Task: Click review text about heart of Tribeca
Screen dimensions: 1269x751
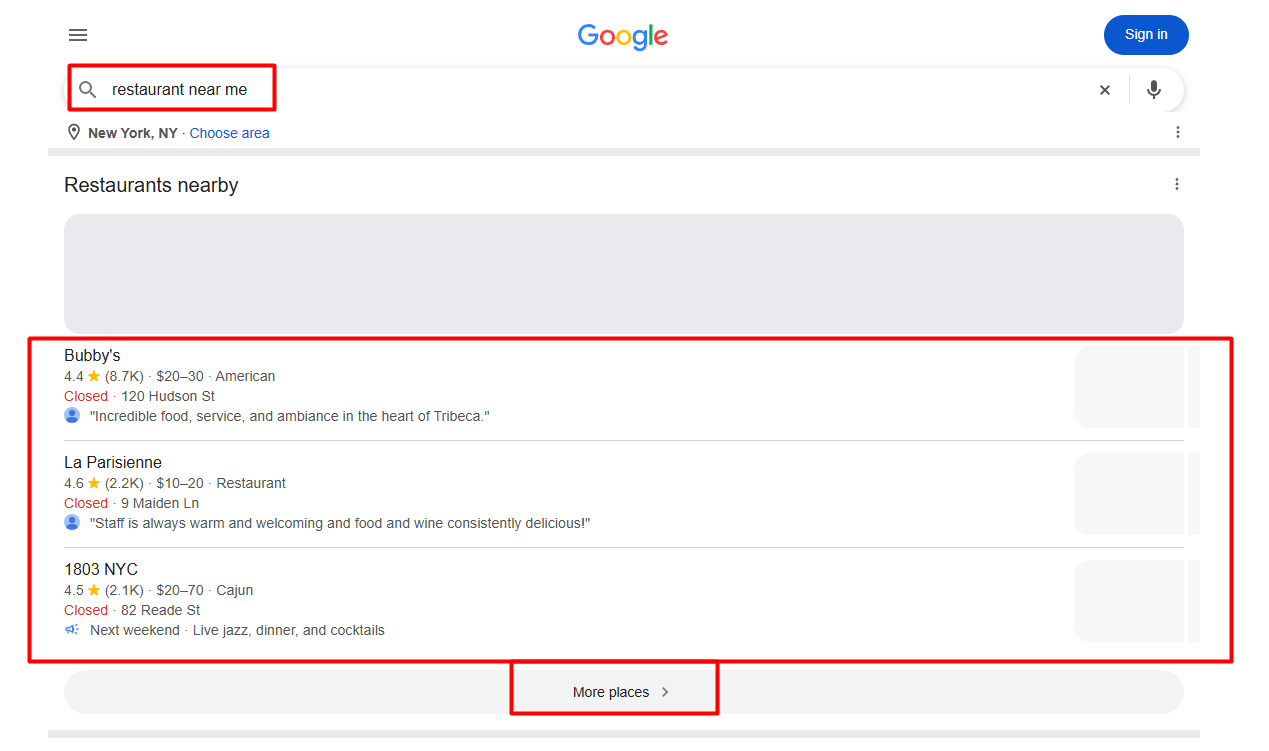Action: click(290, 416)
